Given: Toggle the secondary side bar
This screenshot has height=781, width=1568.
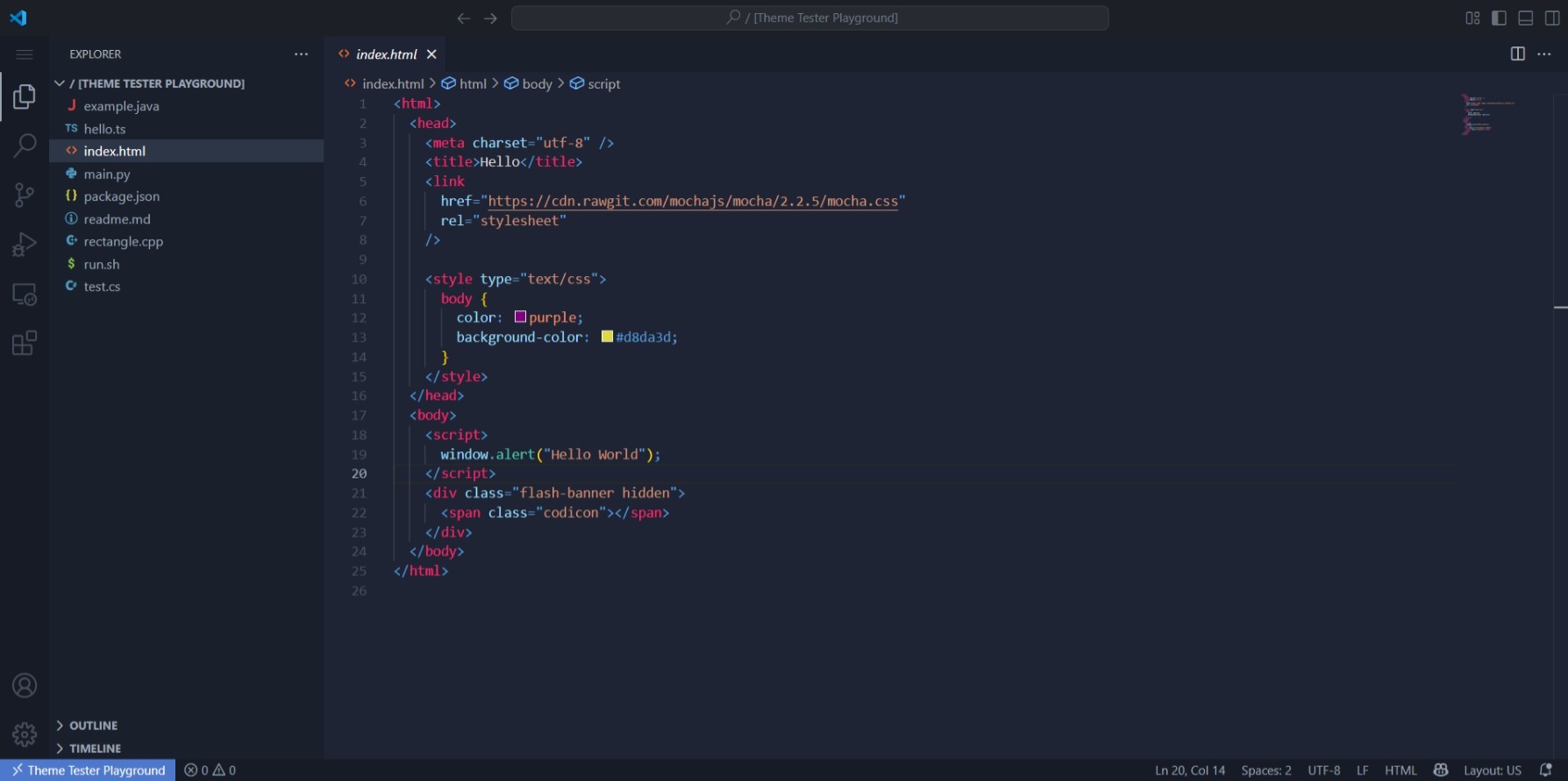Looking at the screenshot, I should pyautogui.click(x=1552, y=18).
